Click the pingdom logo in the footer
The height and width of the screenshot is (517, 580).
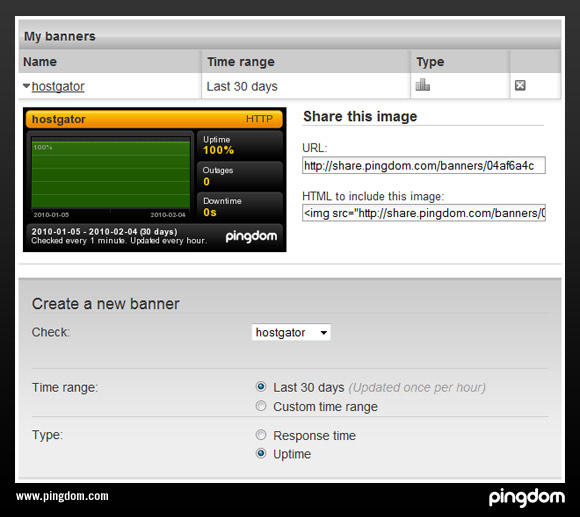(x=527, y=497)
